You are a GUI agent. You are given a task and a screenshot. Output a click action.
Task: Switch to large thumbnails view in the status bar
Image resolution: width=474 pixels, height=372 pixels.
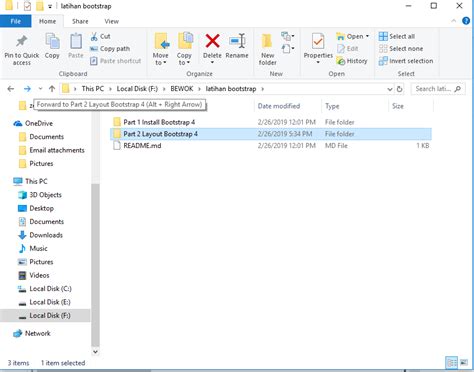pos(464,362)
